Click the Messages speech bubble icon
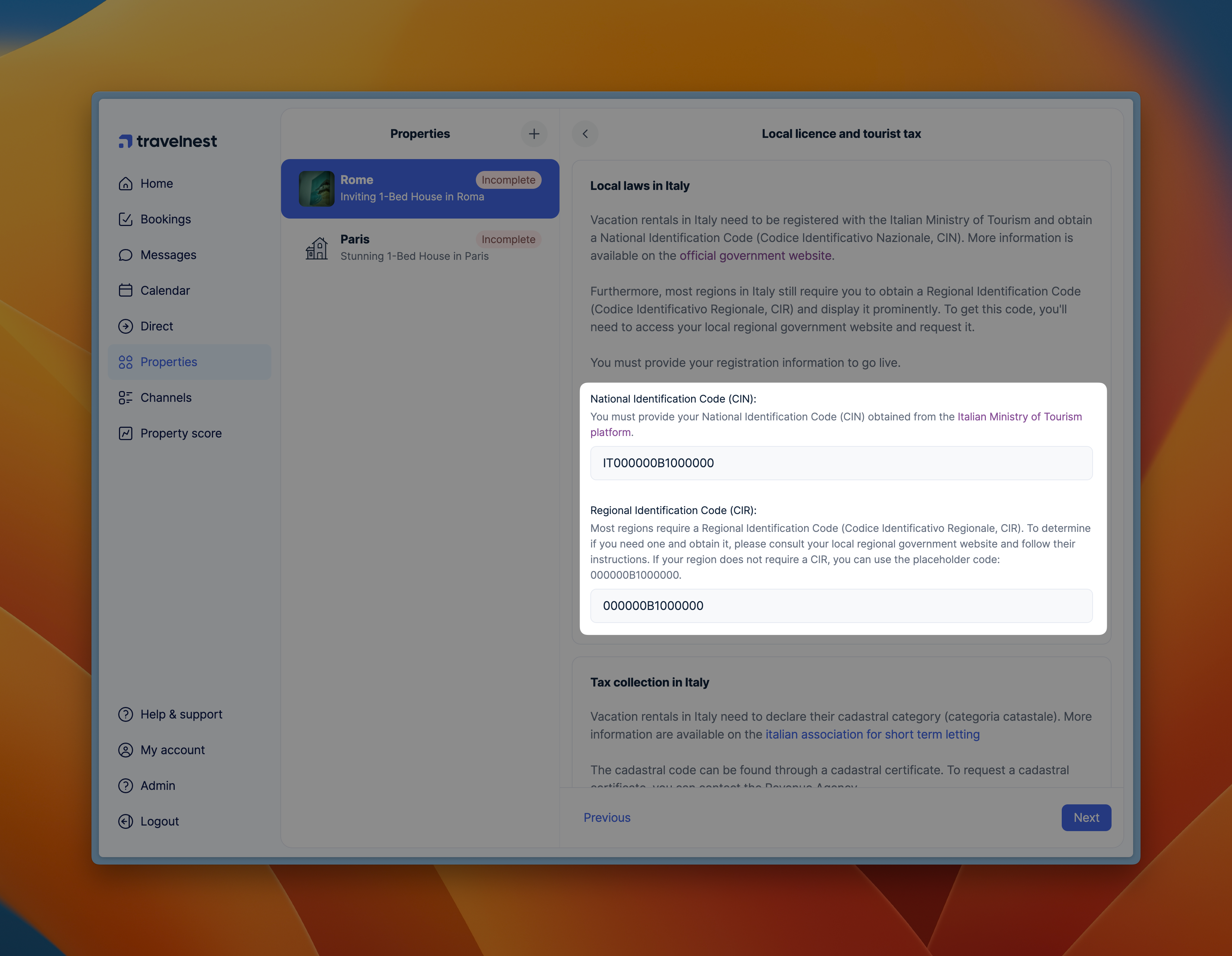 point(125,255)
